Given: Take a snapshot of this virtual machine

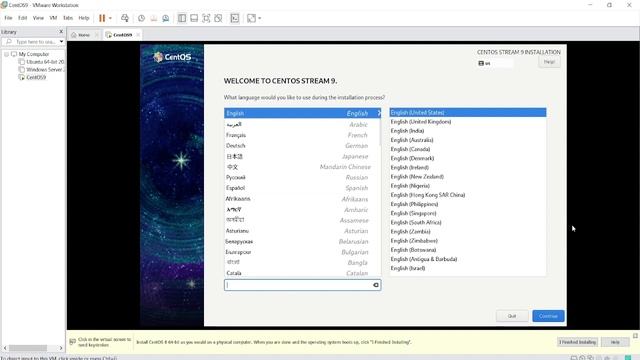Looking at the screenshot, I should [x=141, y=18].
